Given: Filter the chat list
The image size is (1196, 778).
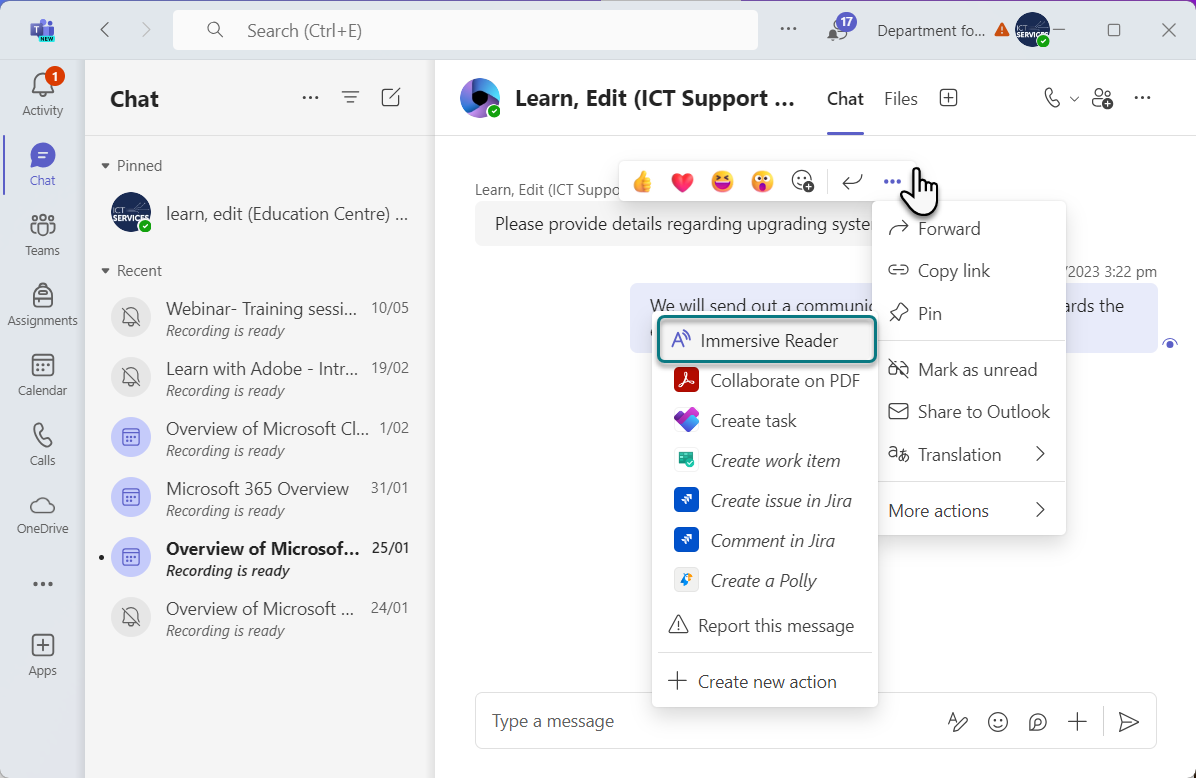Looking at the screenshot, I should 350,98.
